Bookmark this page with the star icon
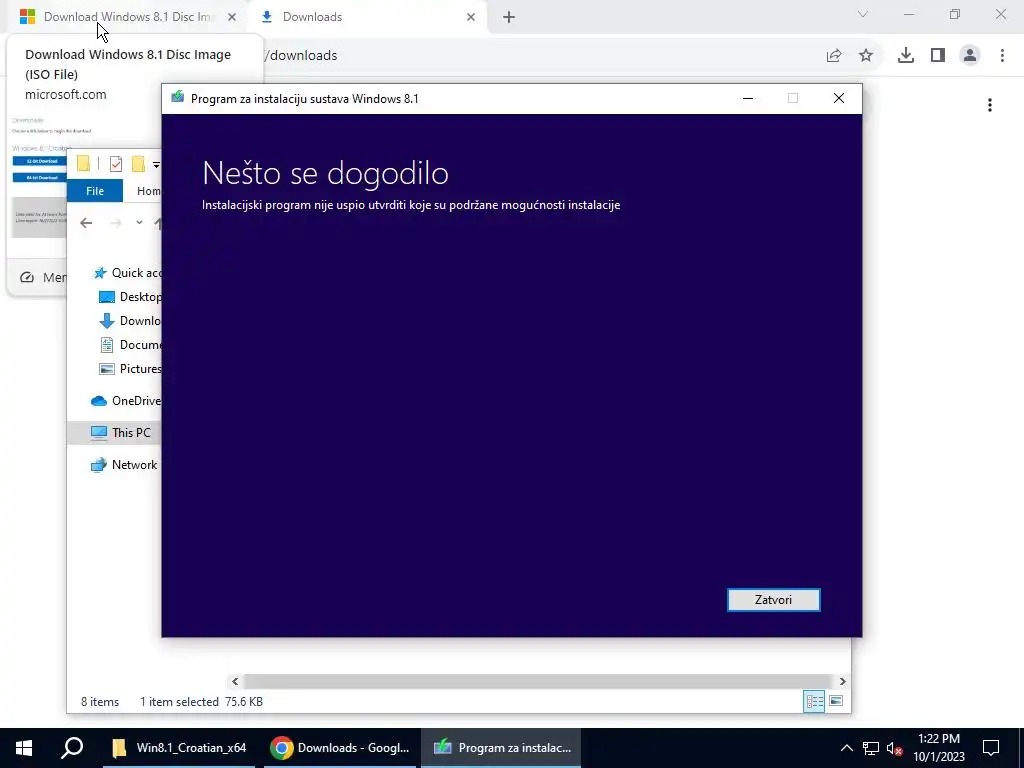The height and width of the screenshot is (768, 1024). point(866,56)
